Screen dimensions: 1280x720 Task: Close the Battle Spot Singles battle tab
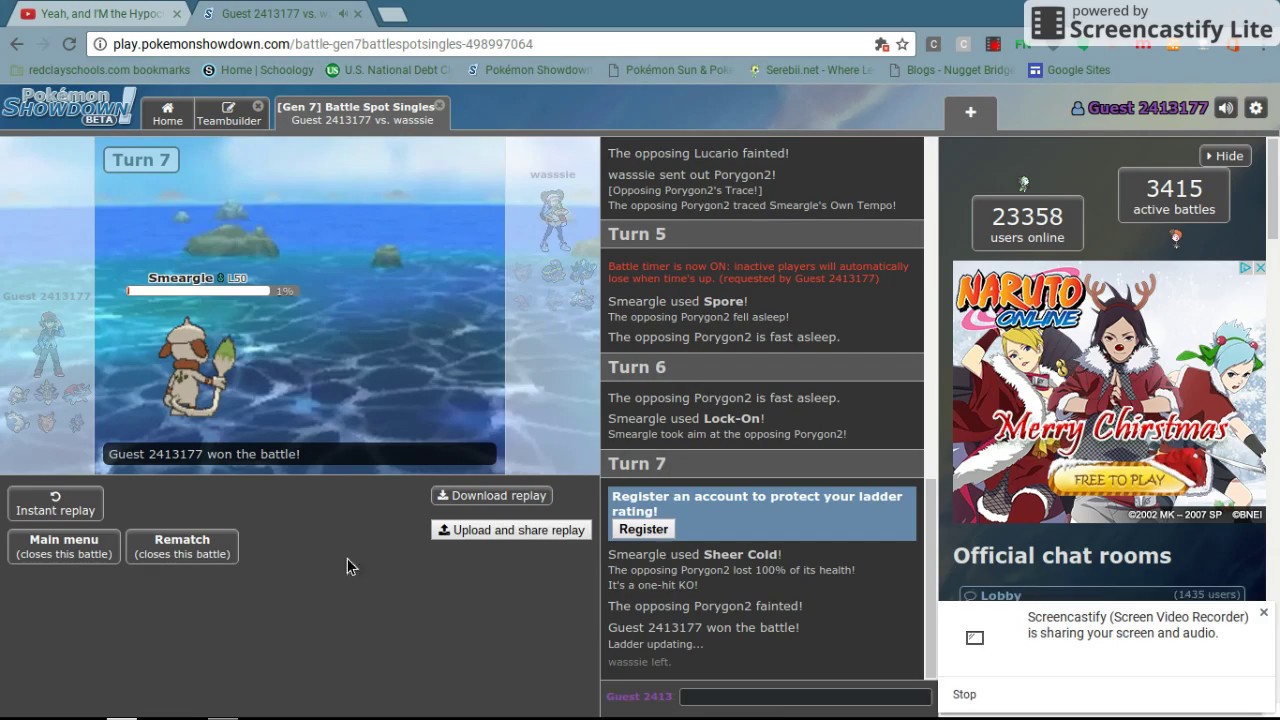tap(439, 105)
